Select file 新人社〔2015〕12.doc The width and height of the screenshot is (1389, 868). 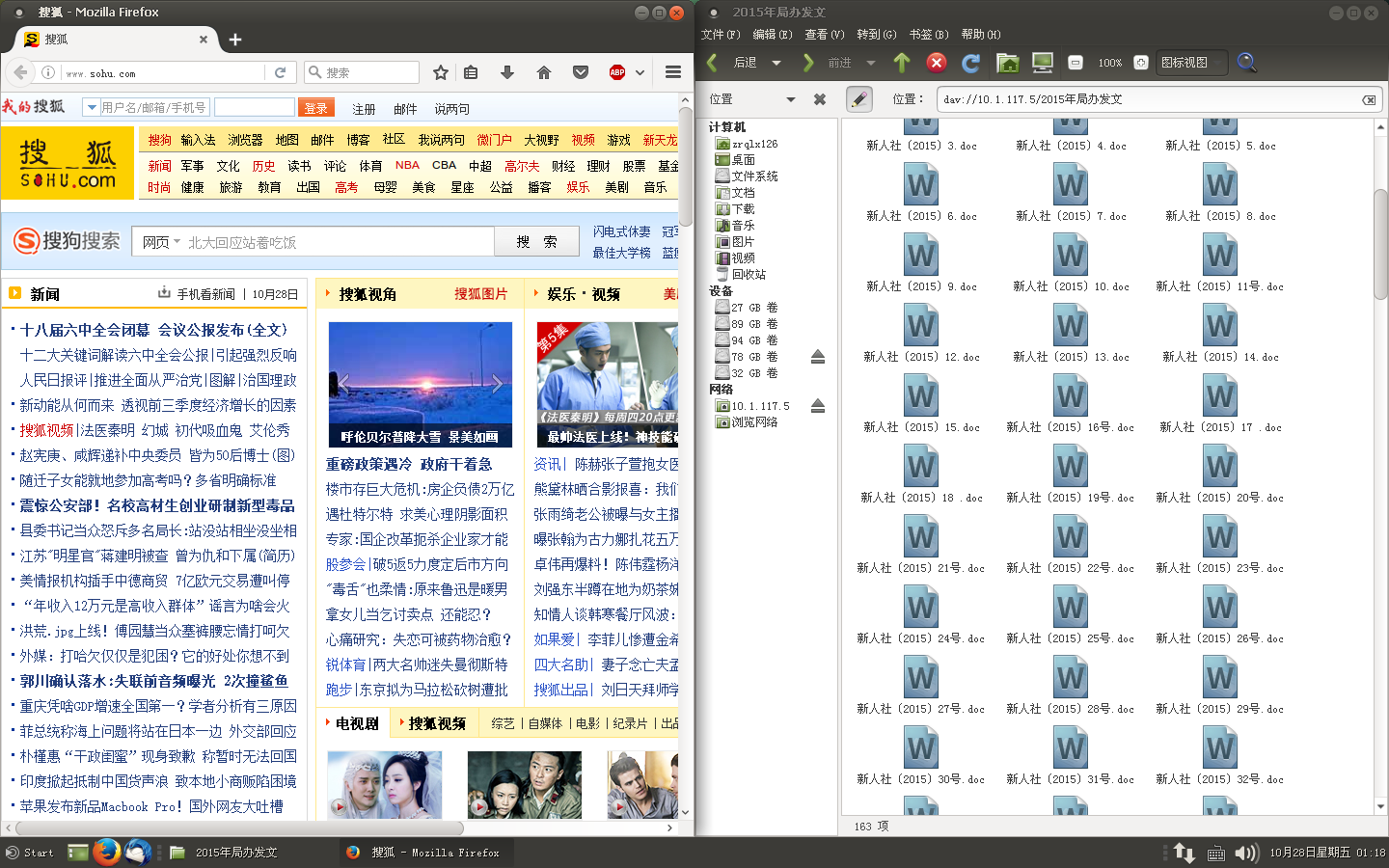(921, 335)
